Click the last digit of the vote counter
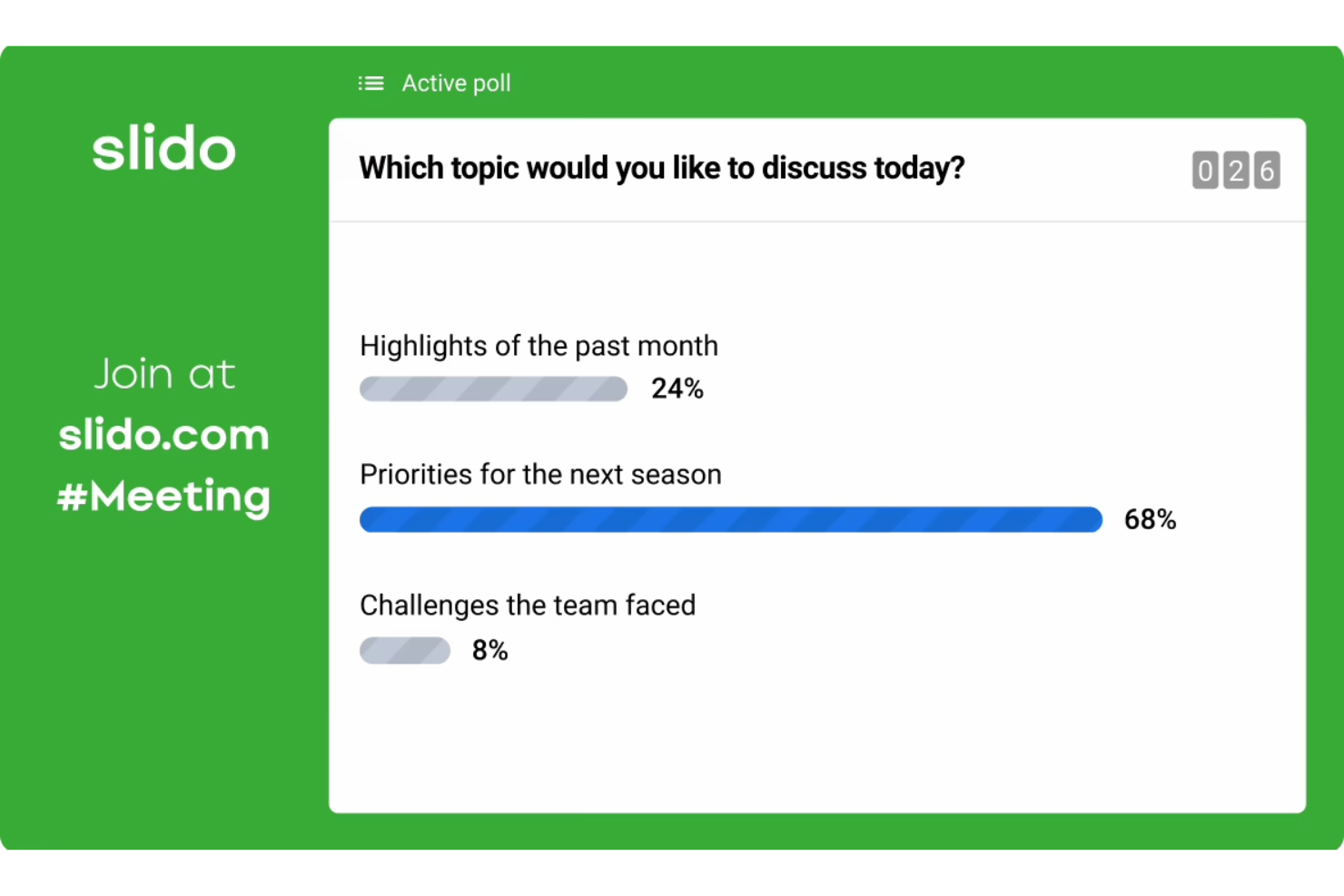1344x896 pixels. point(1266,170)
